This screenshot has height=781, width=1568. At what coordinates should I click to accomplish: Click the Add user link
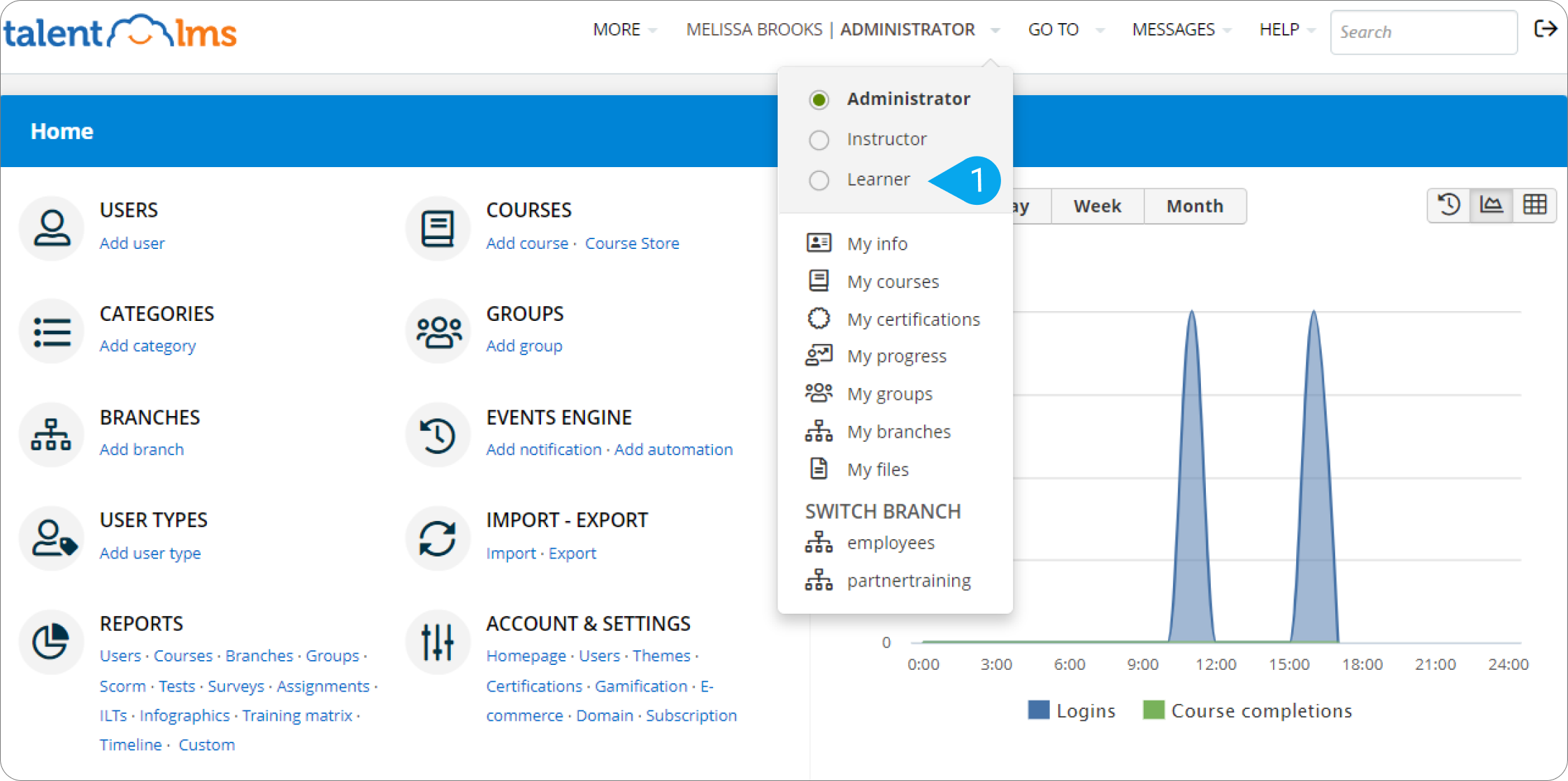coord(132,243)
